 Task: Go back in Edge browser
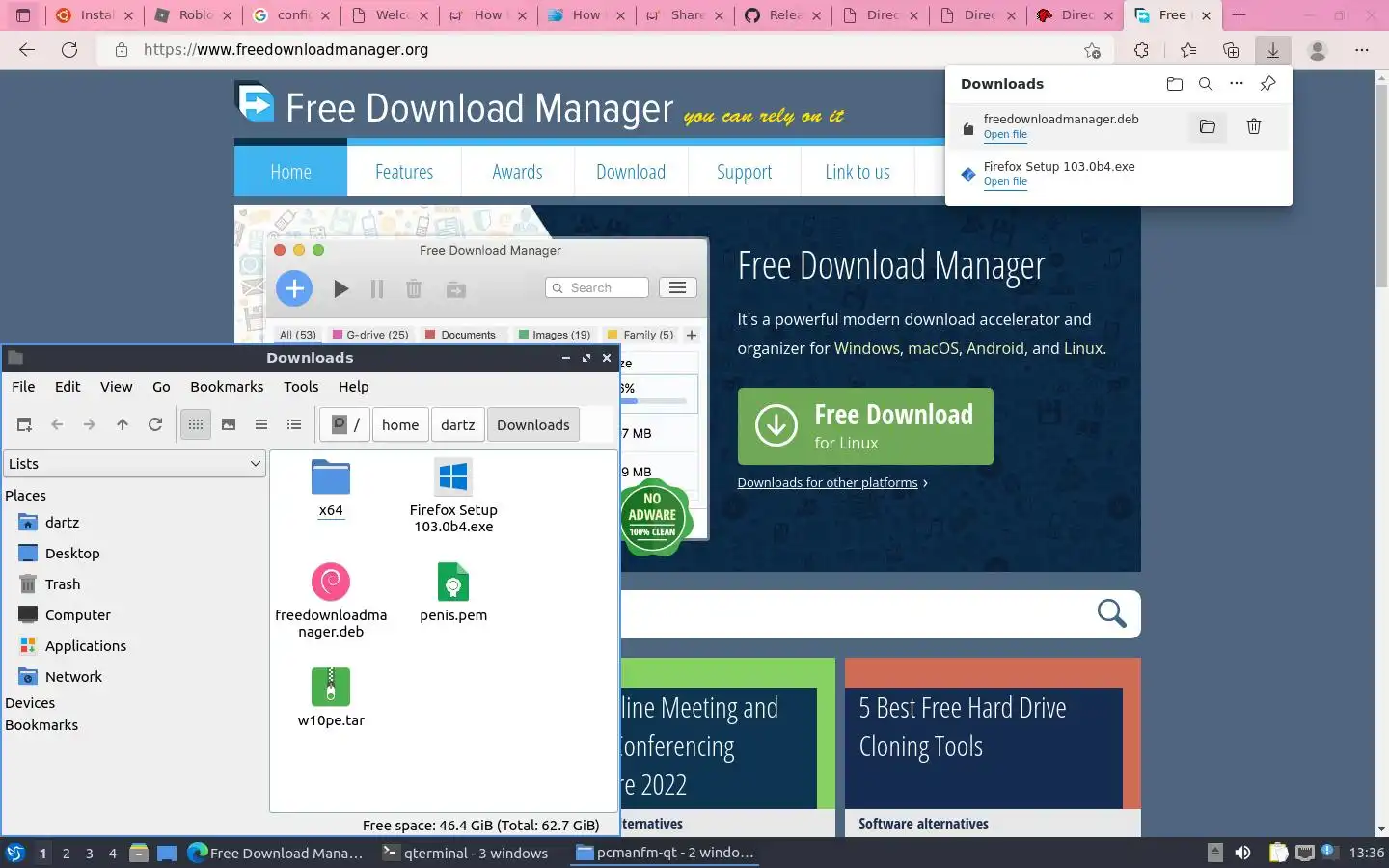click(27, 50)
